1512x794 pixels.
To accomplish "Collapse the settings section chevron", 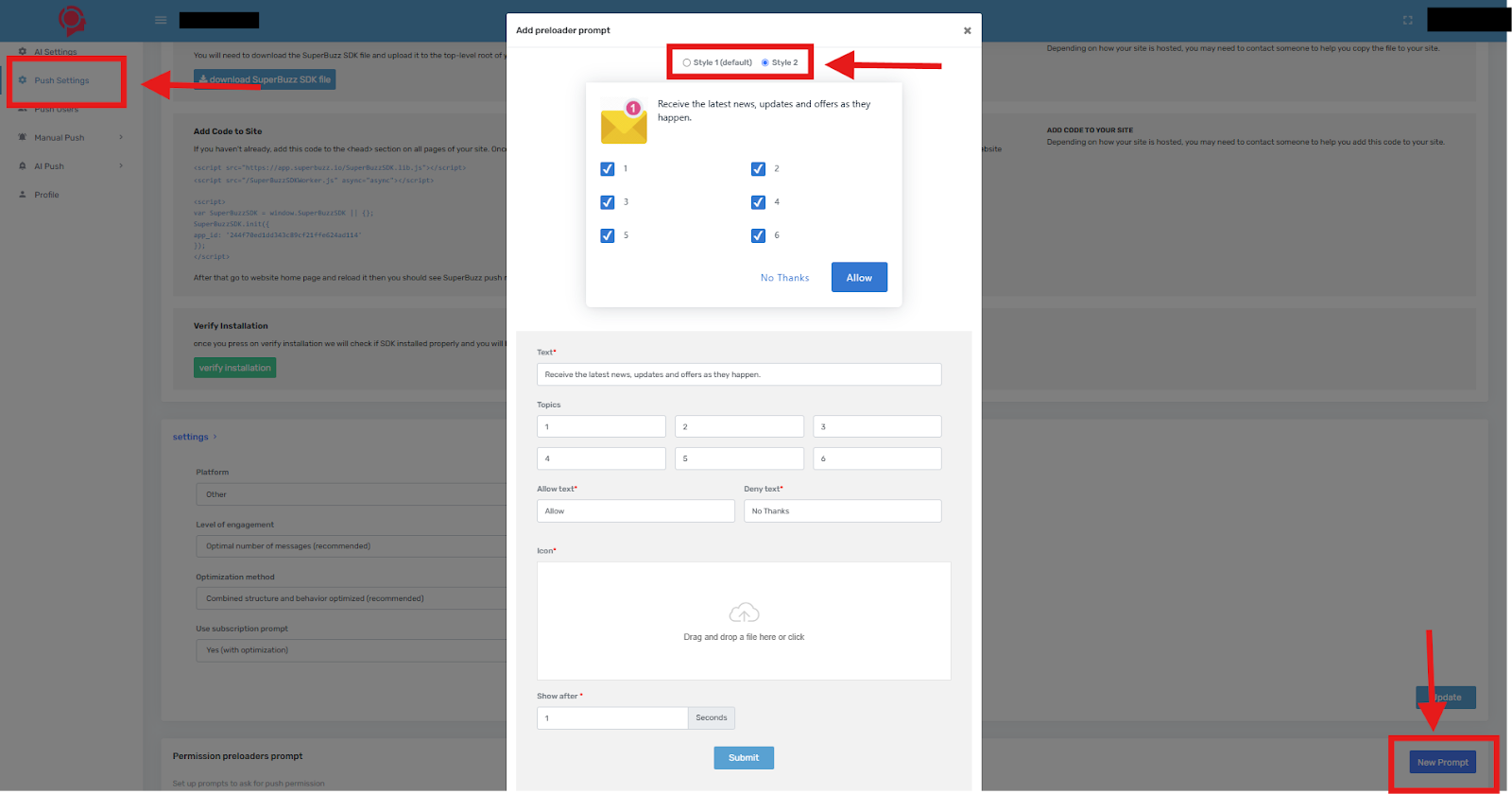I will (215, 437).
